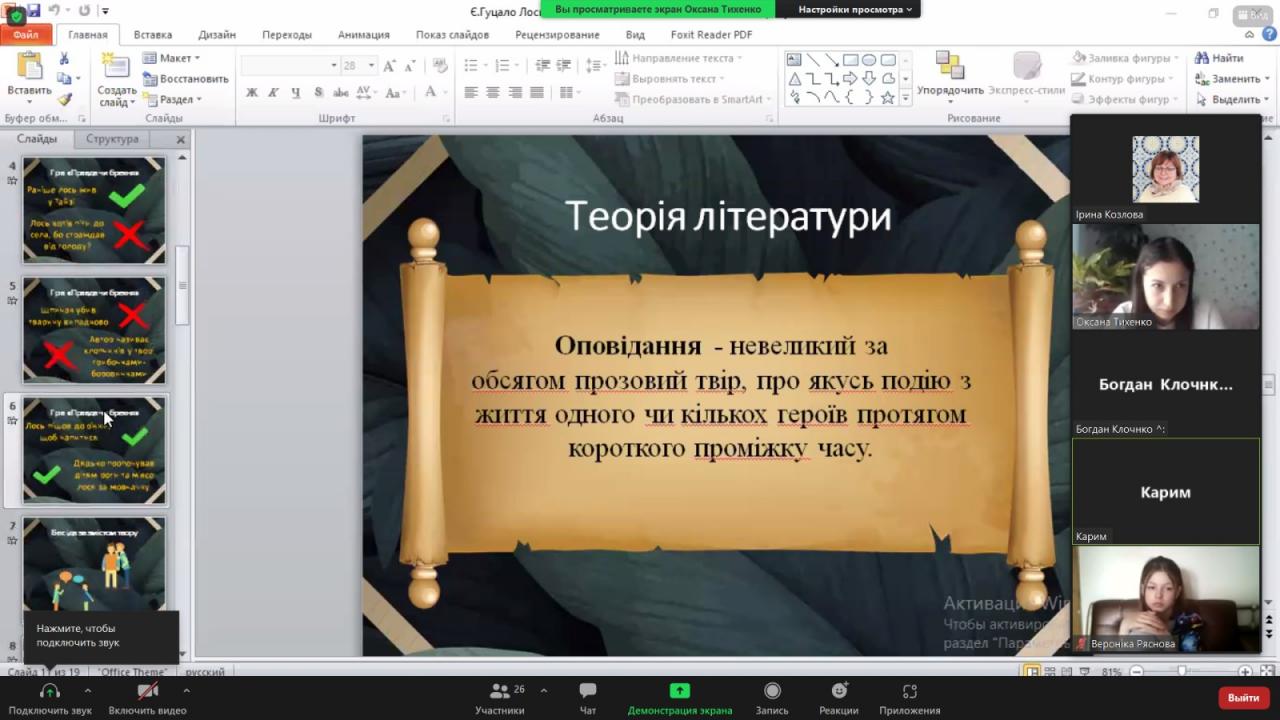Open the Reactions menu in Zoom
1280x720 pixels.
click(838, 697)
